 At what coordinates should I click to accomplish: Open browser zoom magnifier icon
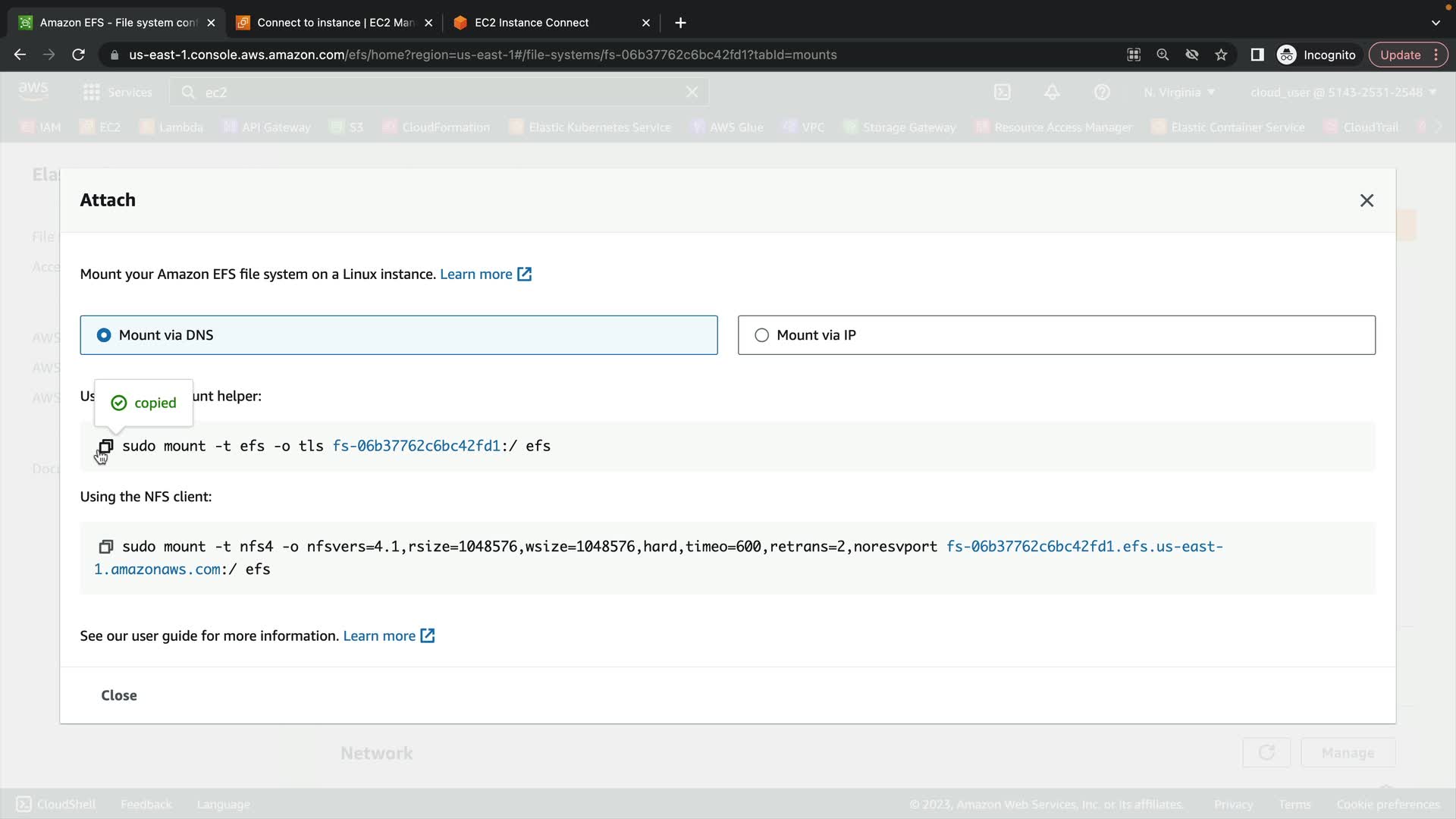[1163, 55]
